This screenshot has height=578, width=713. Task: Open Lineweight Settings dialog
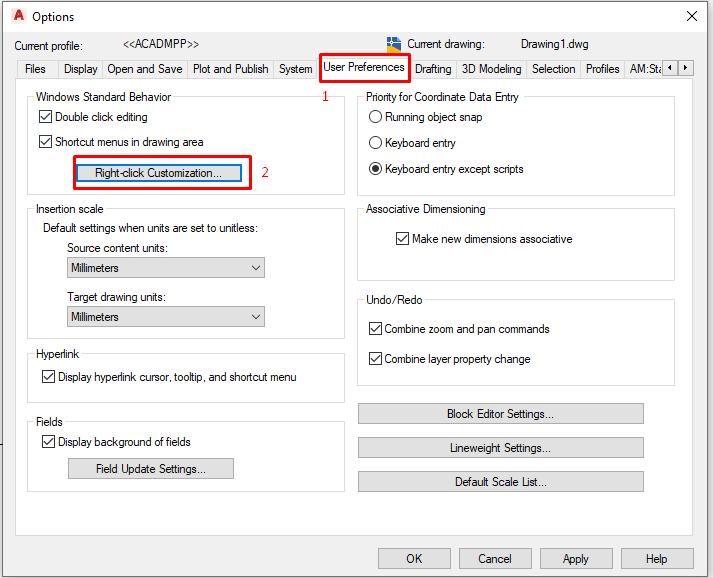[x=500, y=448]
